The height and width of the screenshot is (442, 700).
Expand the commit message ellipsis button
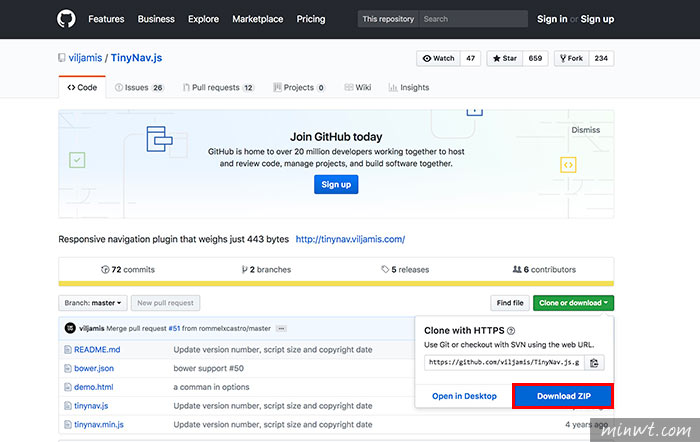point(281,329)
